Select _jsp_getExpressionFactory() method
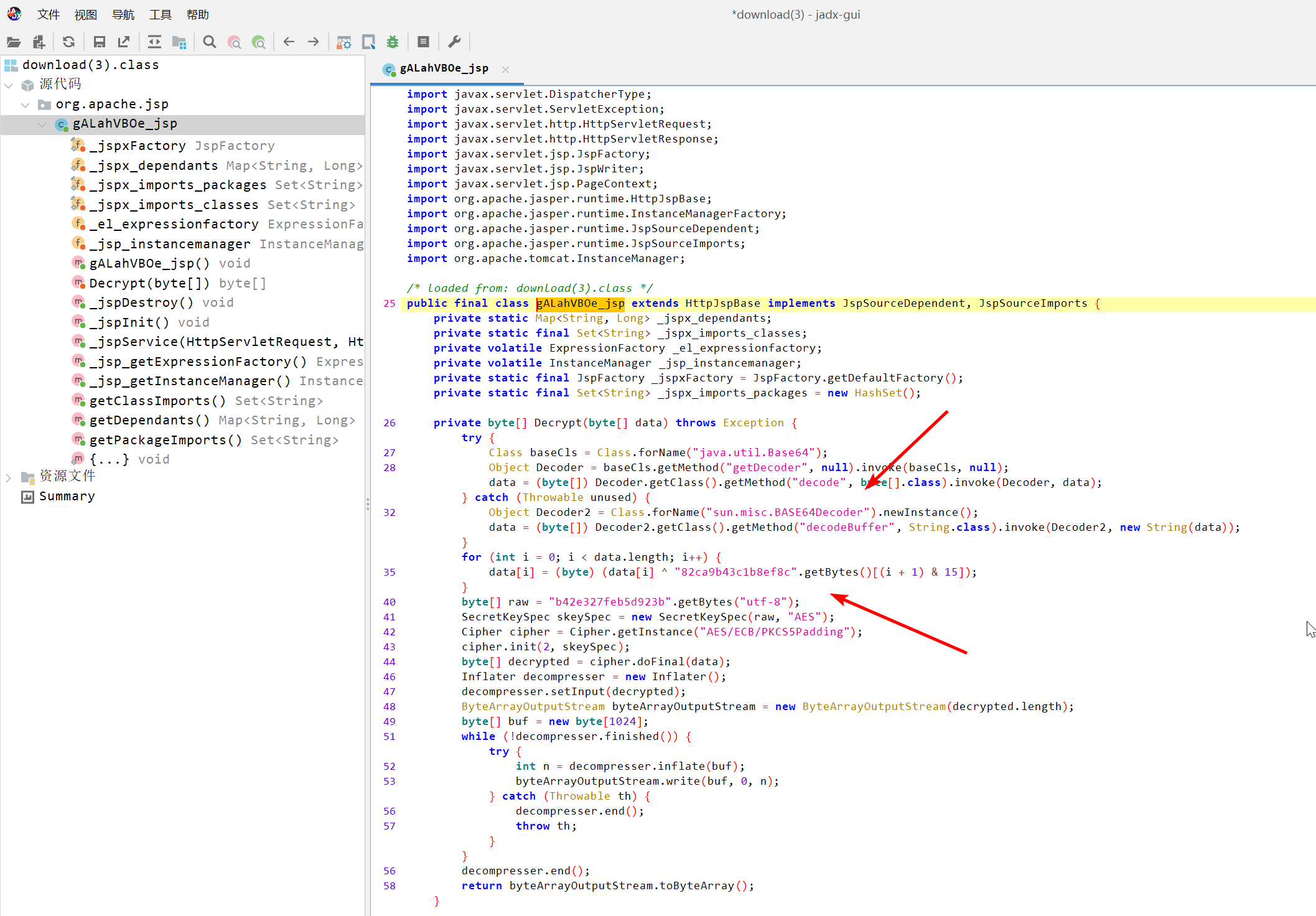 pyautogui.click(x=226, y=362)
